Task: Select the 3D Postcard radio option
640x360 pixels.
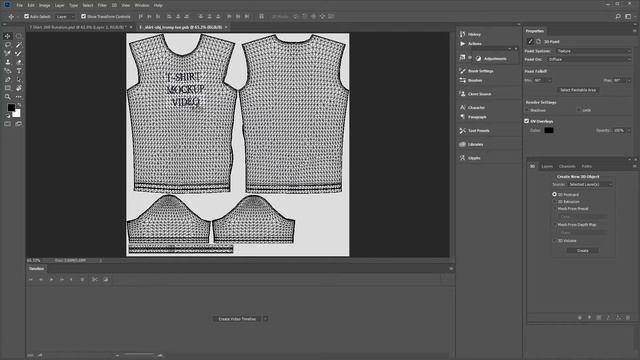Action: coord(554,195)
